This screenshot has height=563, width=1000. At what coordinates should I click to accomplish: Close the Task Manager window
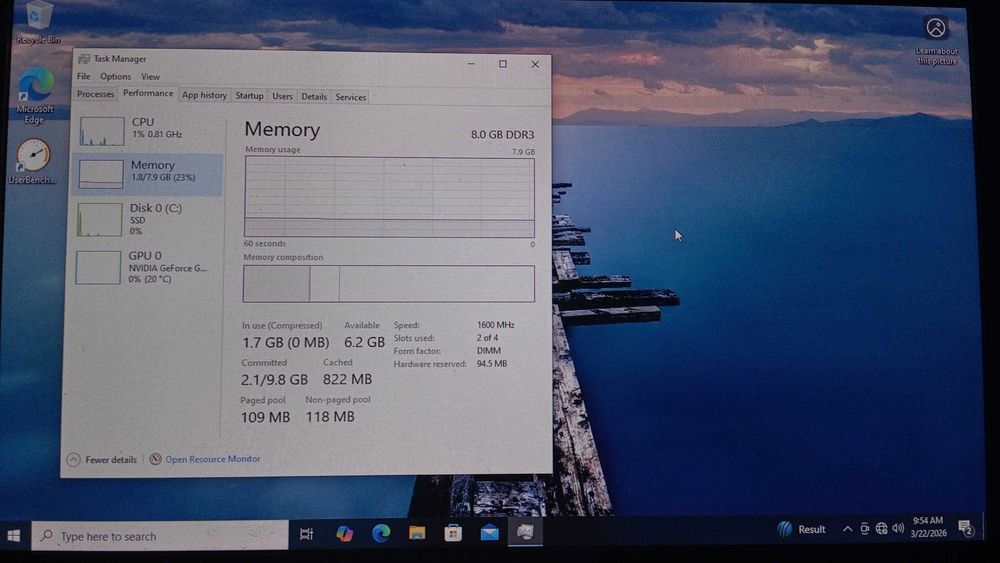535,64
